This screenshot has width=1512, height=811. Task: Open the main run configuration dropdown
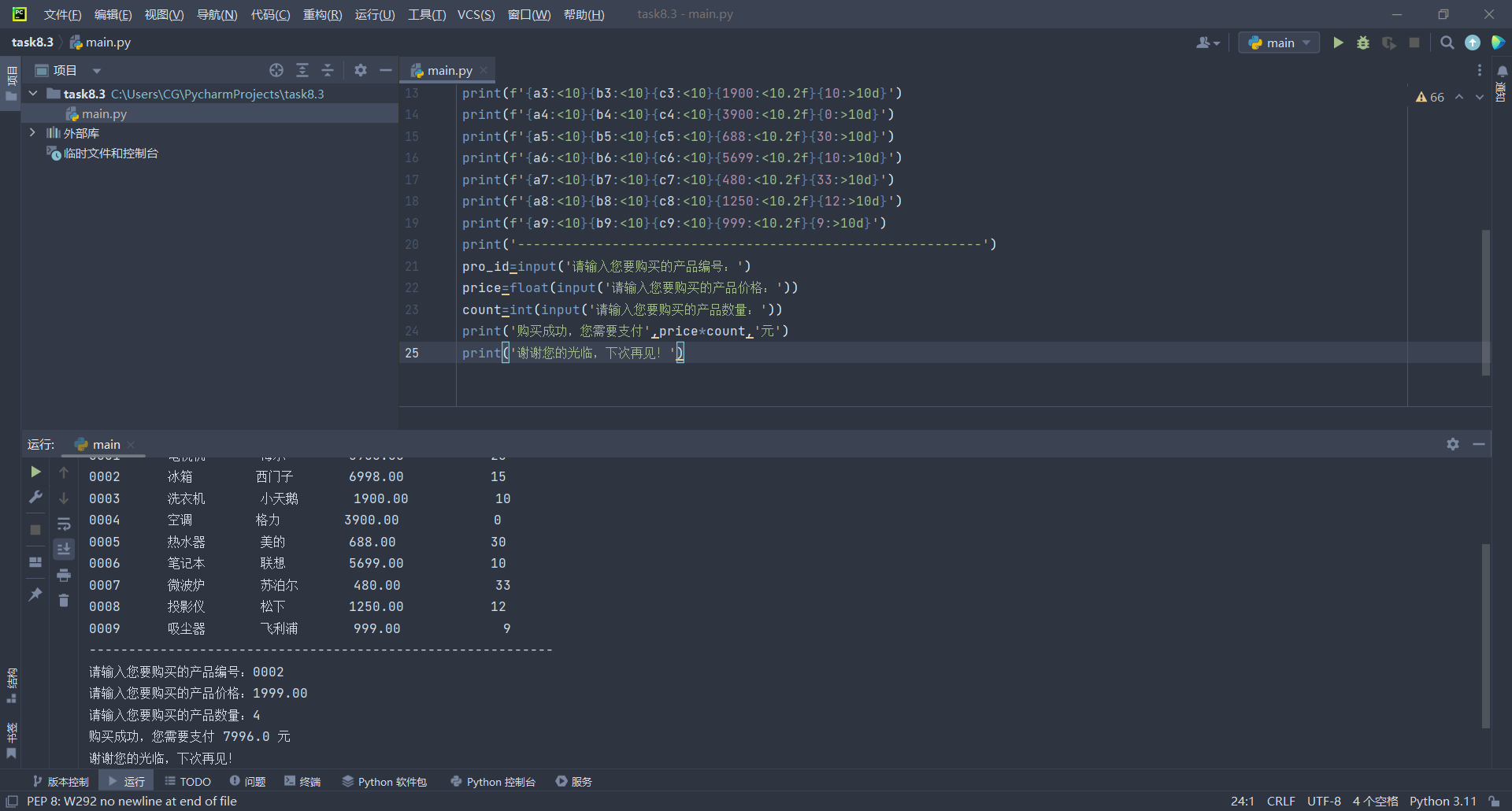1280,43
